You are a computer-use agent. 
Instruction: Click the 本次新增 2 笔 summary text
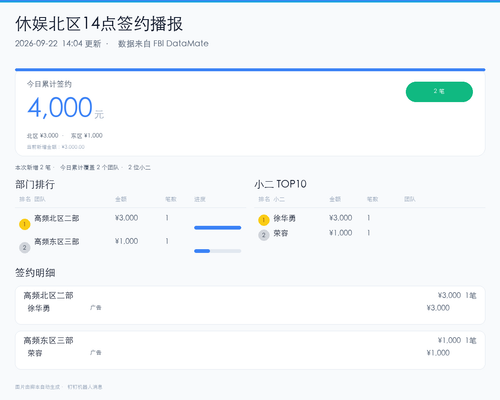coord(33,167)
